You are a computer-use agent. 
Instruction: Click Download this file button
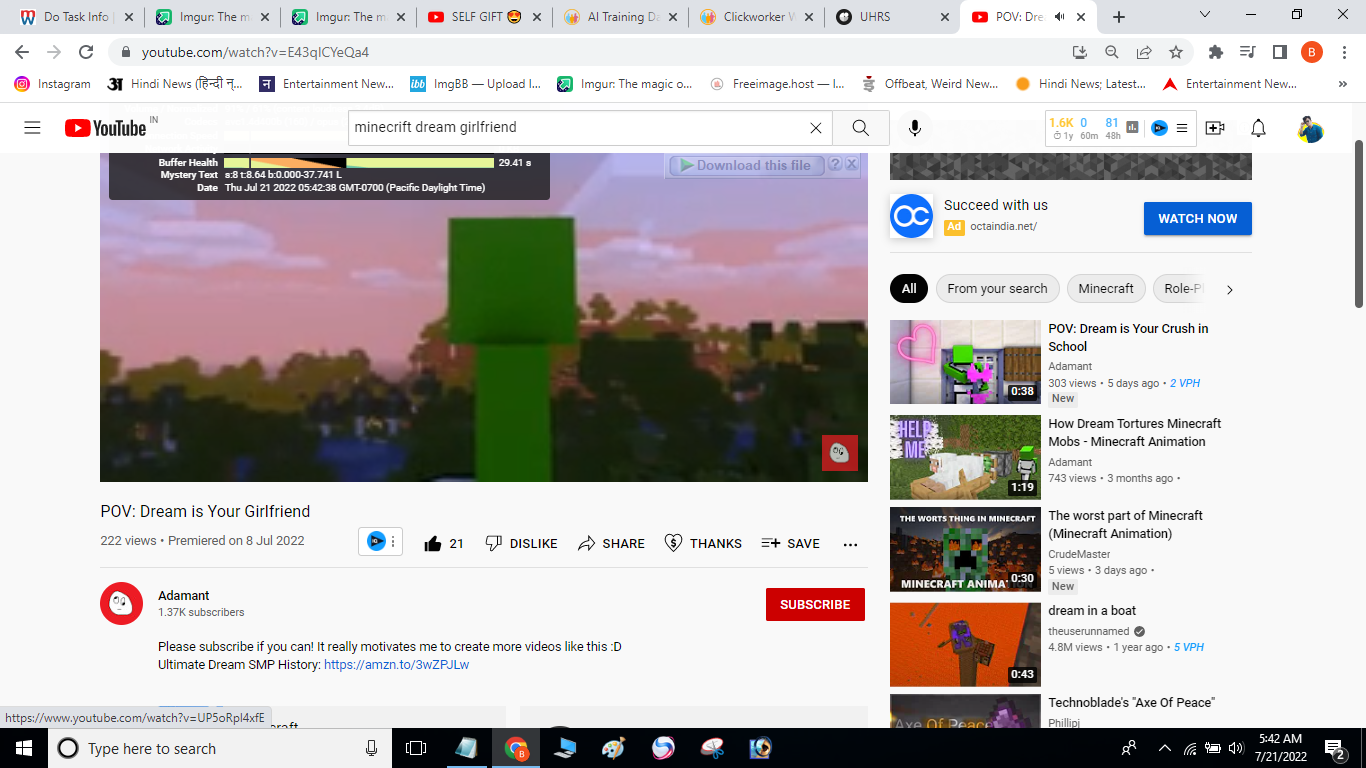click(746, 165)
